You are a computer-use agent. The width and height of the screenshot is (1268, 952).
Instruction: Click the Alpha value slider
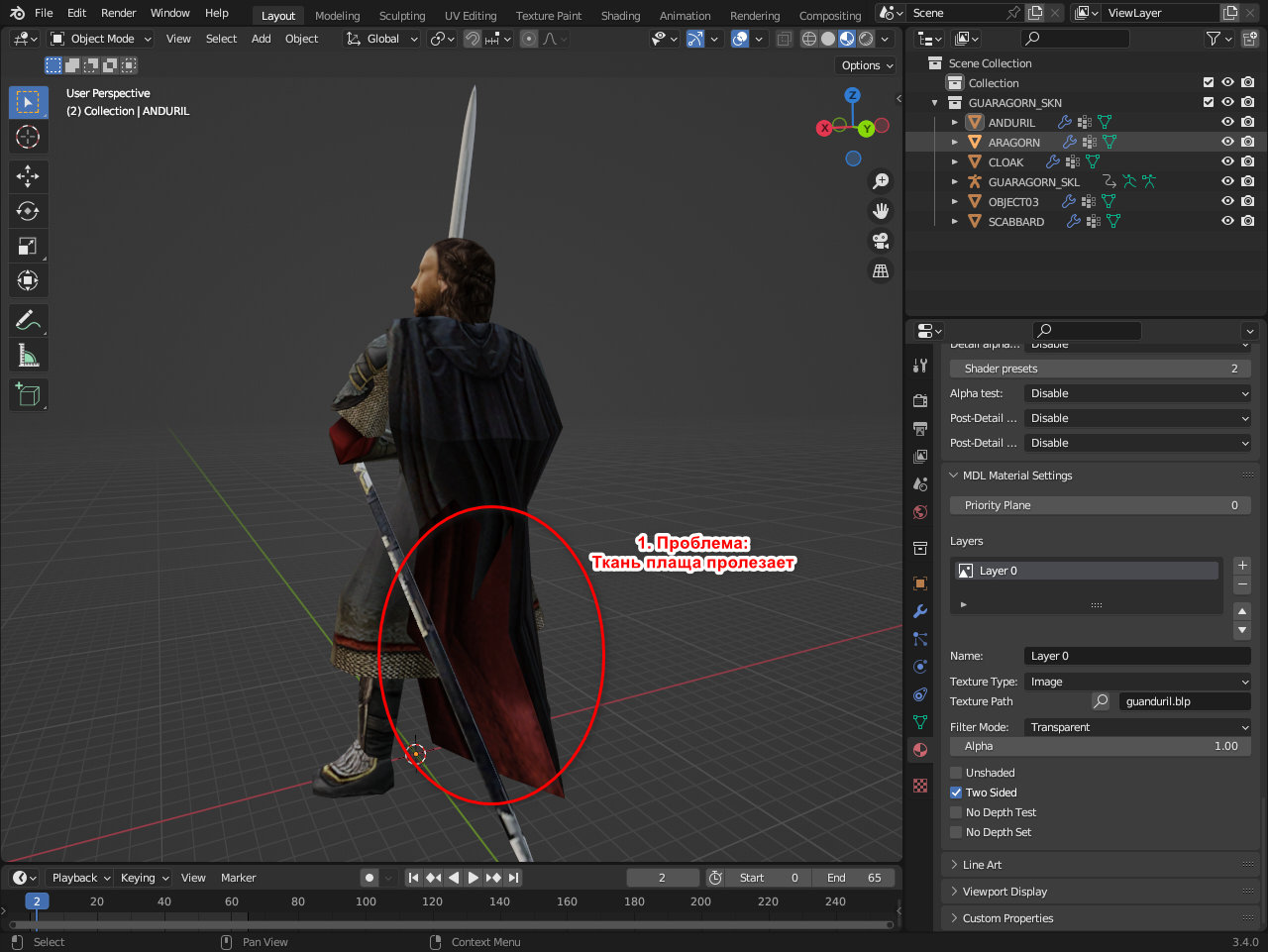click(x=1100, y=747)
